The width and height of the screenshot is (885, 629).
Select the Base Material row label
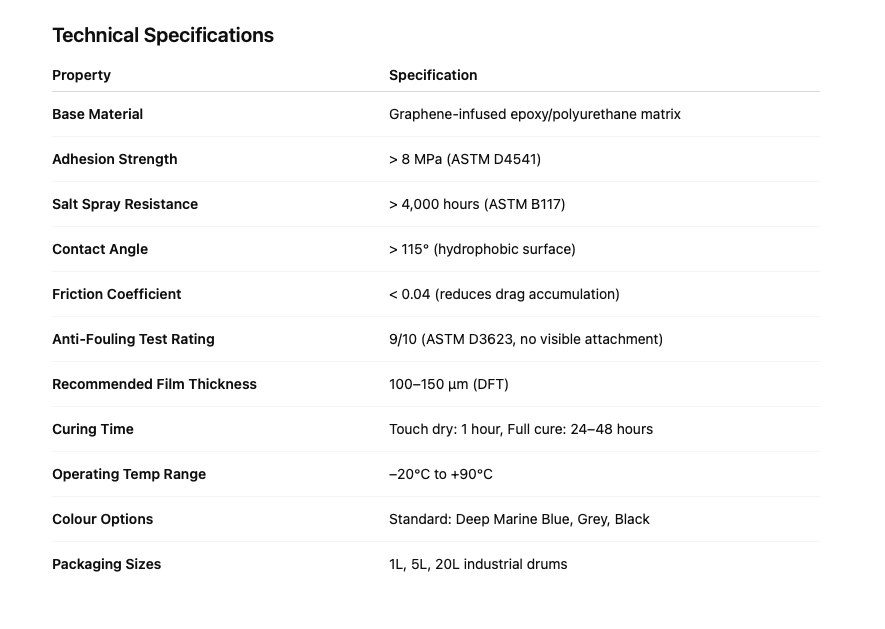97,114
